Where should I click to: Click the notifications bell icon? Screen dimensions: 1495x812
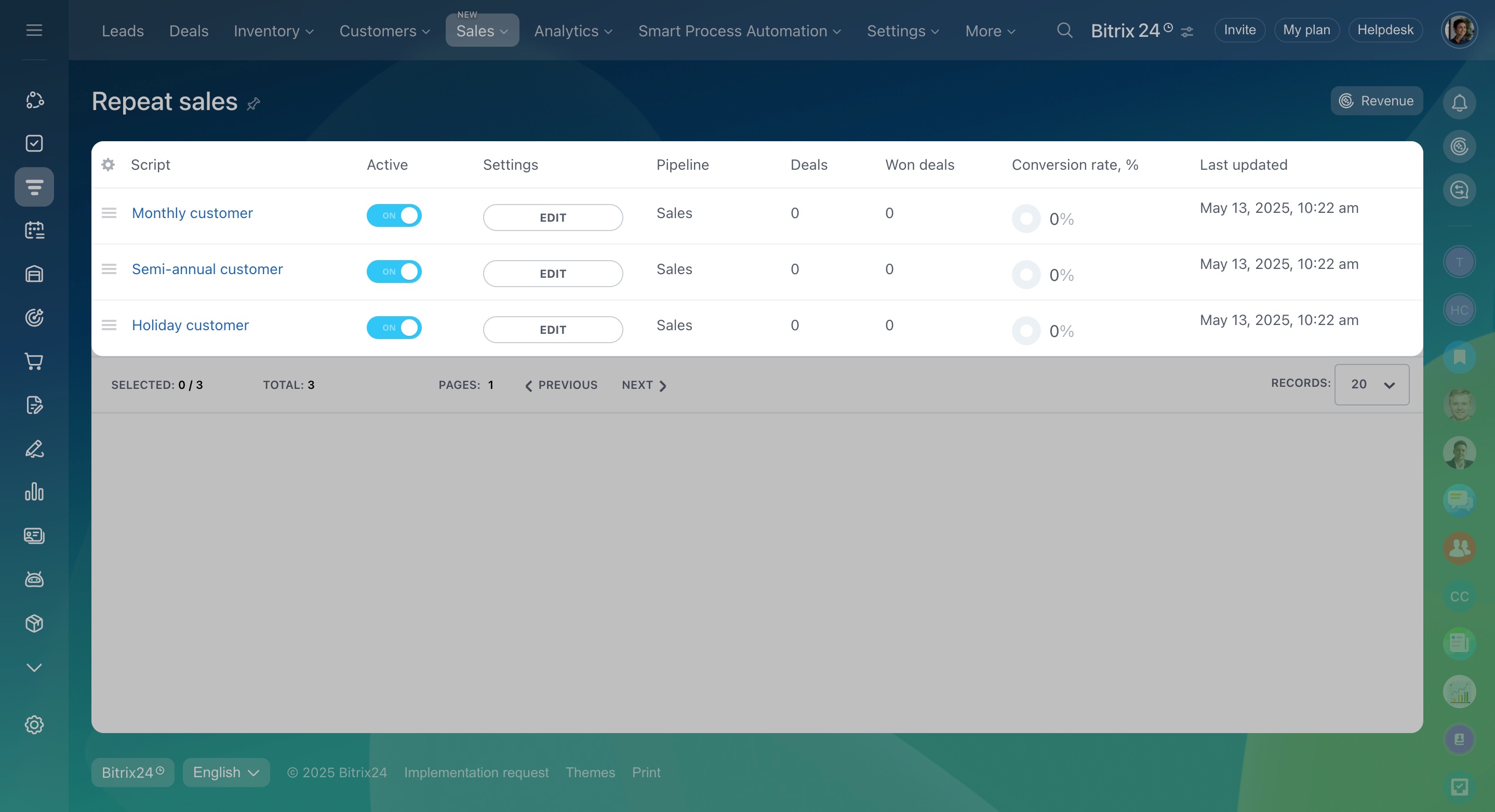[1459, 103]
